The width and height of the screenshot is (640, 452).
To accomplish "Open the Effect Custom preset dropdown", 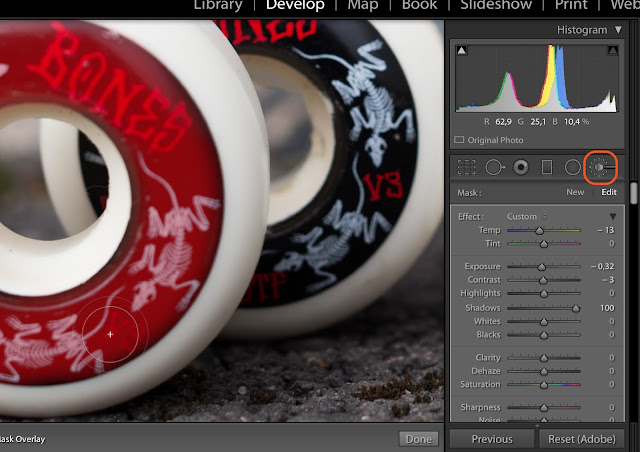I will click(x=527, y=216).
